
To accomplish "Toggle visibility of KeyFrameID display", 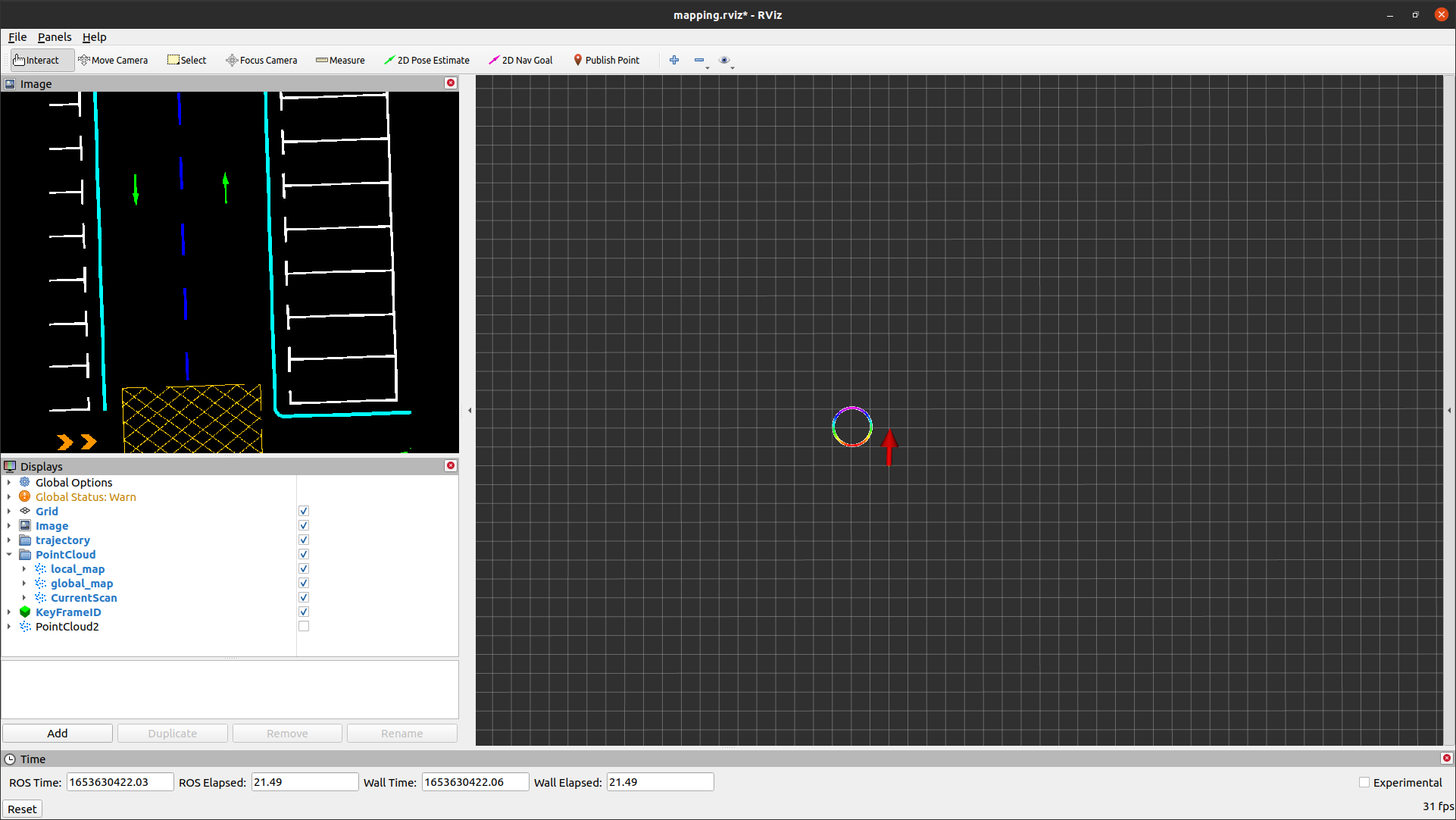I will [x=303, y=611].
